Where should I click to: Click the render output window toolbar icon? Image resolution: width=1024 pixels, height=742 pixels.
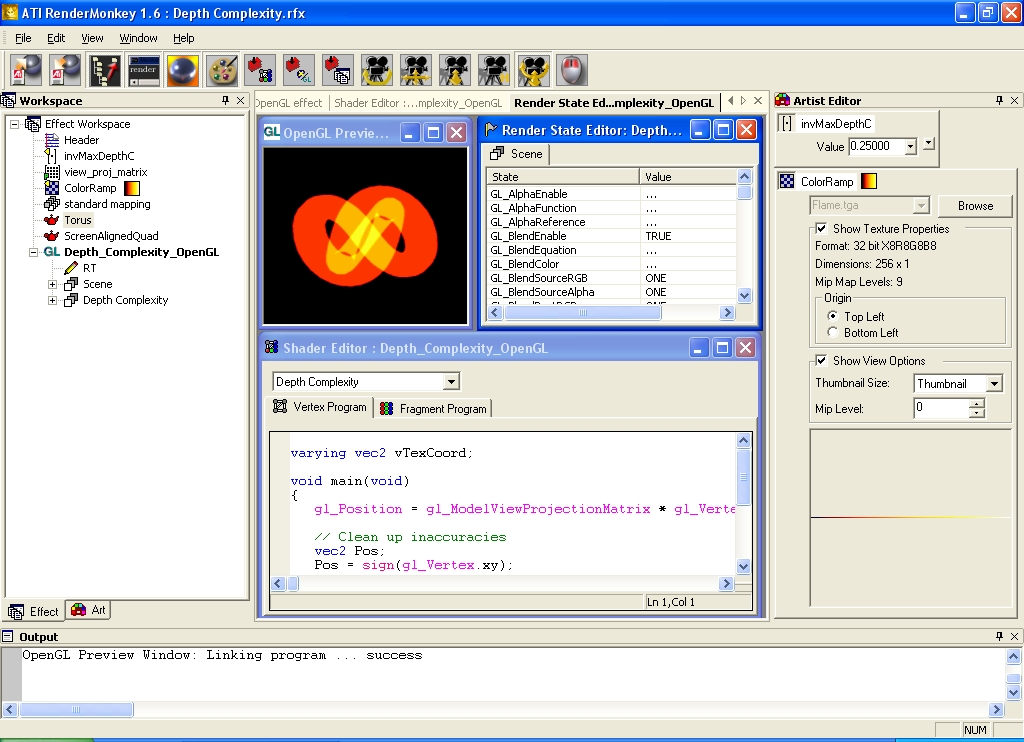point(144,70)
